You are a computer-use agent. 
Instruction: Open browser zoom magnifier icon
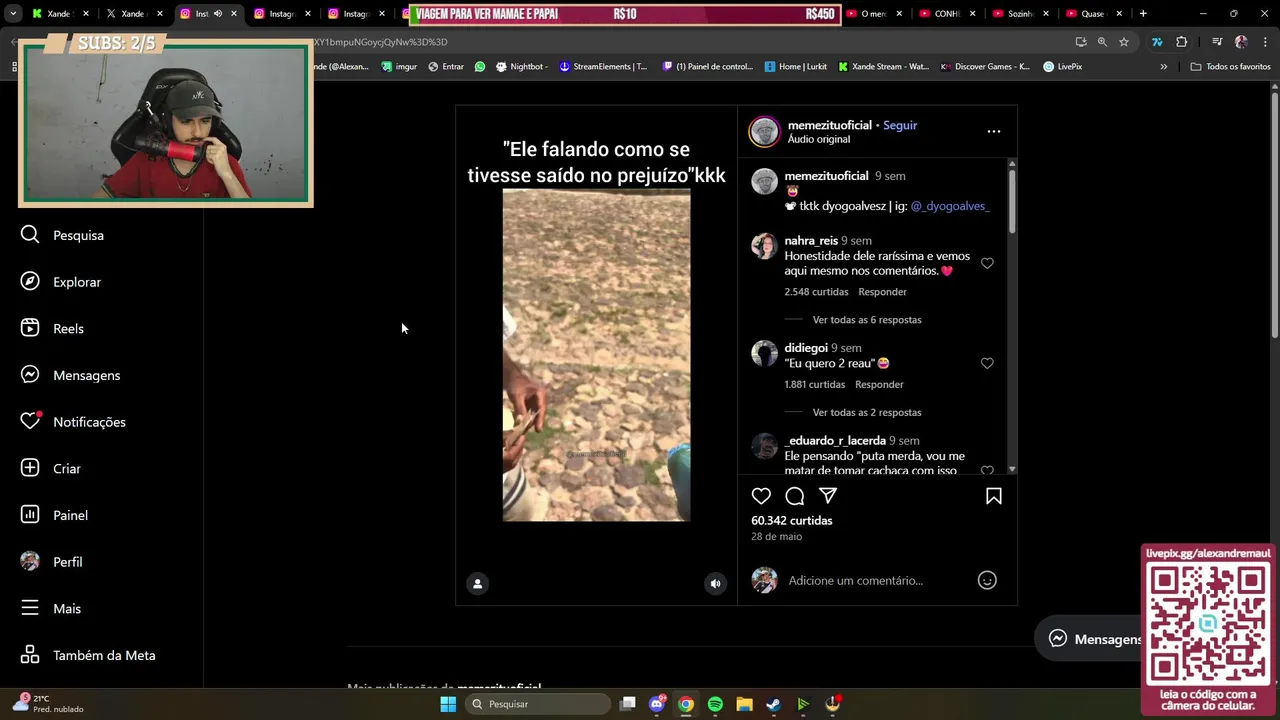coord(1102,42)
